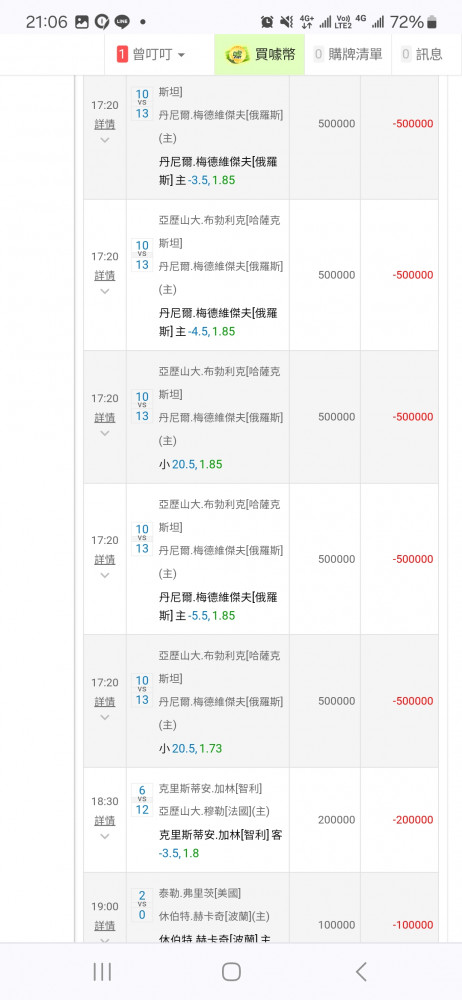Tap the yellow coin icon beside 買嘯幣
The width and height of the screenshot is (462, 1000).
[237, 55]
